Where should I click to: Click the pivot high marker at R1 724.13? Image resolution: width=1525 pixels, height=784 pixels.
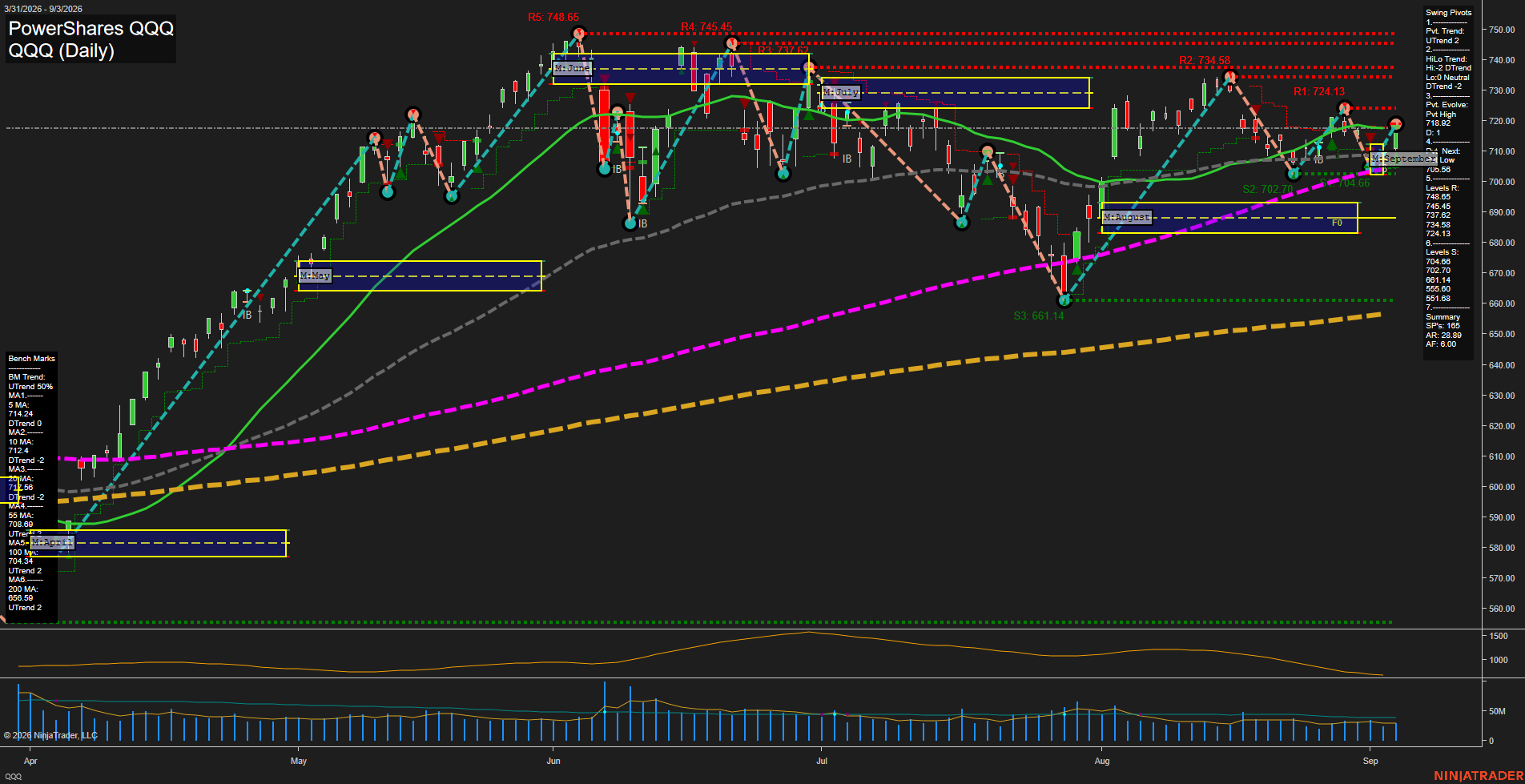tap(1345, 108)
